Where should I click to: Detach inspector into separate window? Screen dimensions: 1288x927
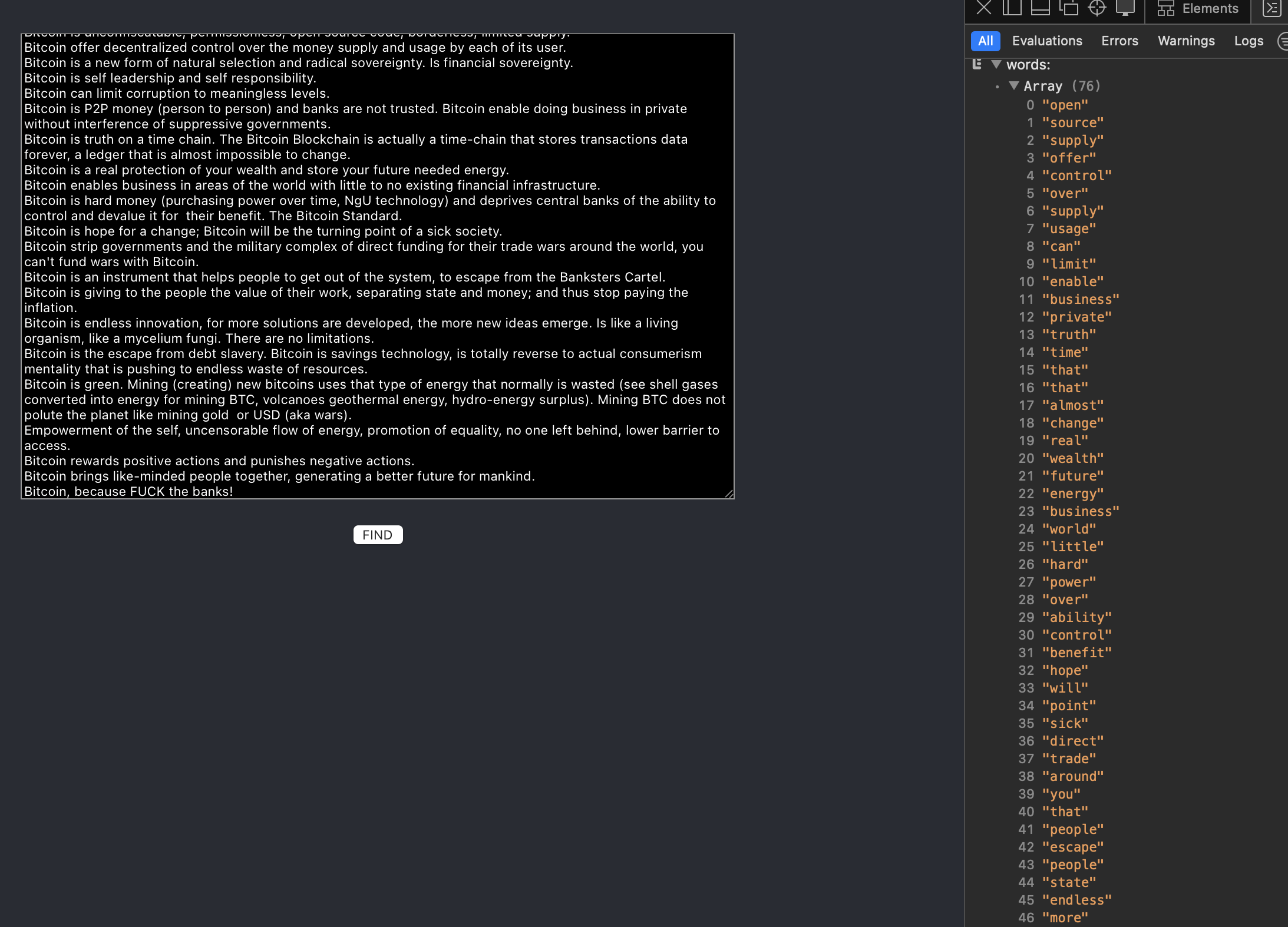[1068, 8]
